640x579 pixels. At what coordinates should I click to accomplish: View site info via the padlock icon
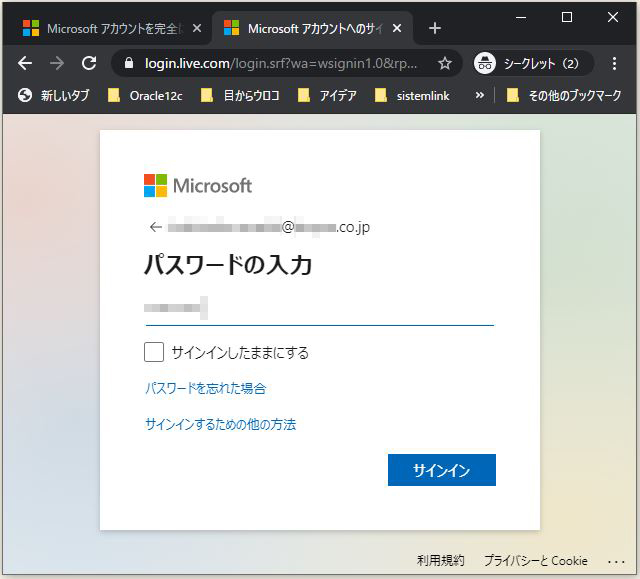(x=129, y=63)
